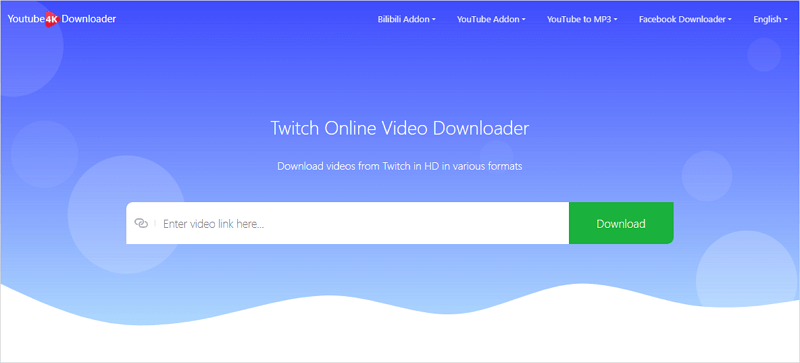Image resolution: width=800 pixels, height=363 pixels.
Task: Click the Youtube 4K Downloader logo
Action: tap(62, 19)
